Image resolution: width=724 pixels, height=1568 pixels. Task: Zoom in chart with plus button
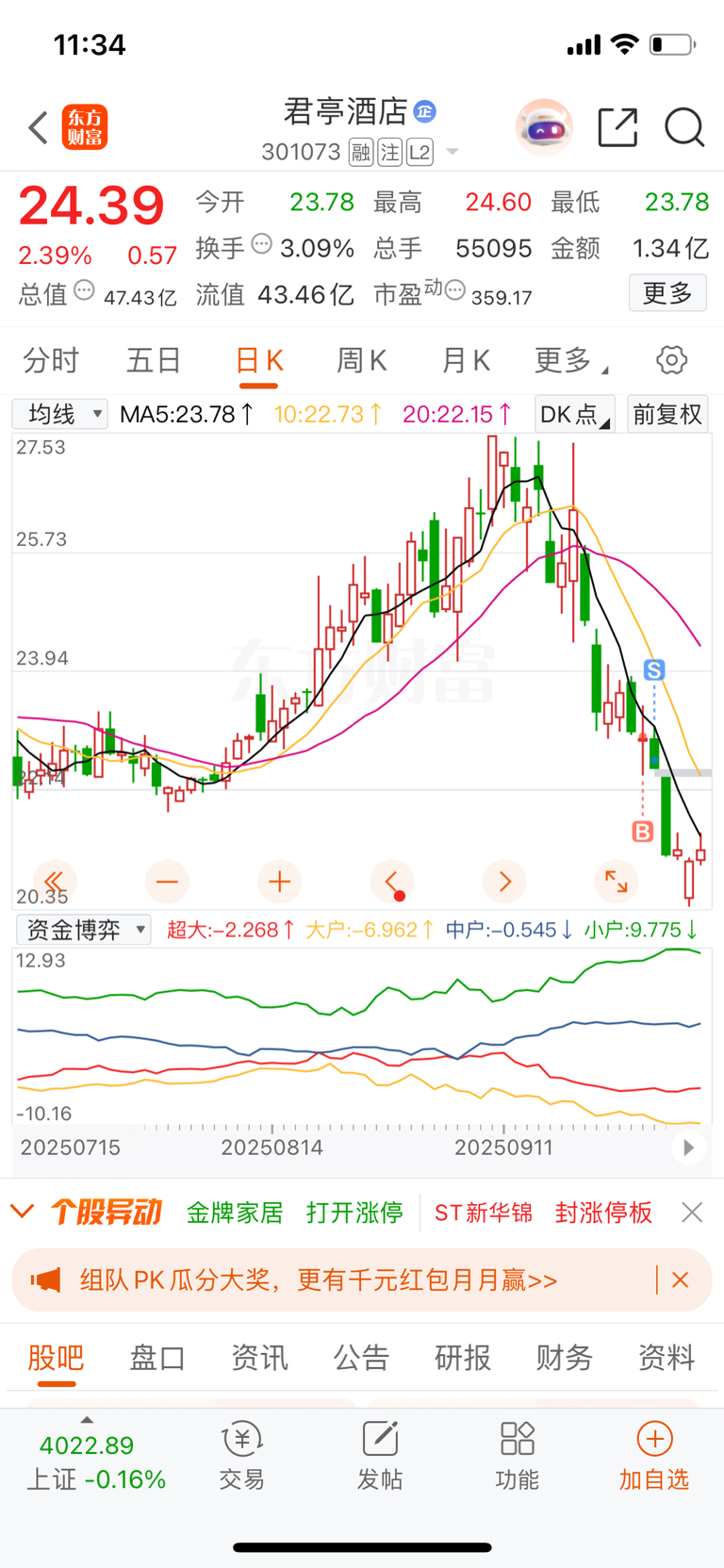279,882
